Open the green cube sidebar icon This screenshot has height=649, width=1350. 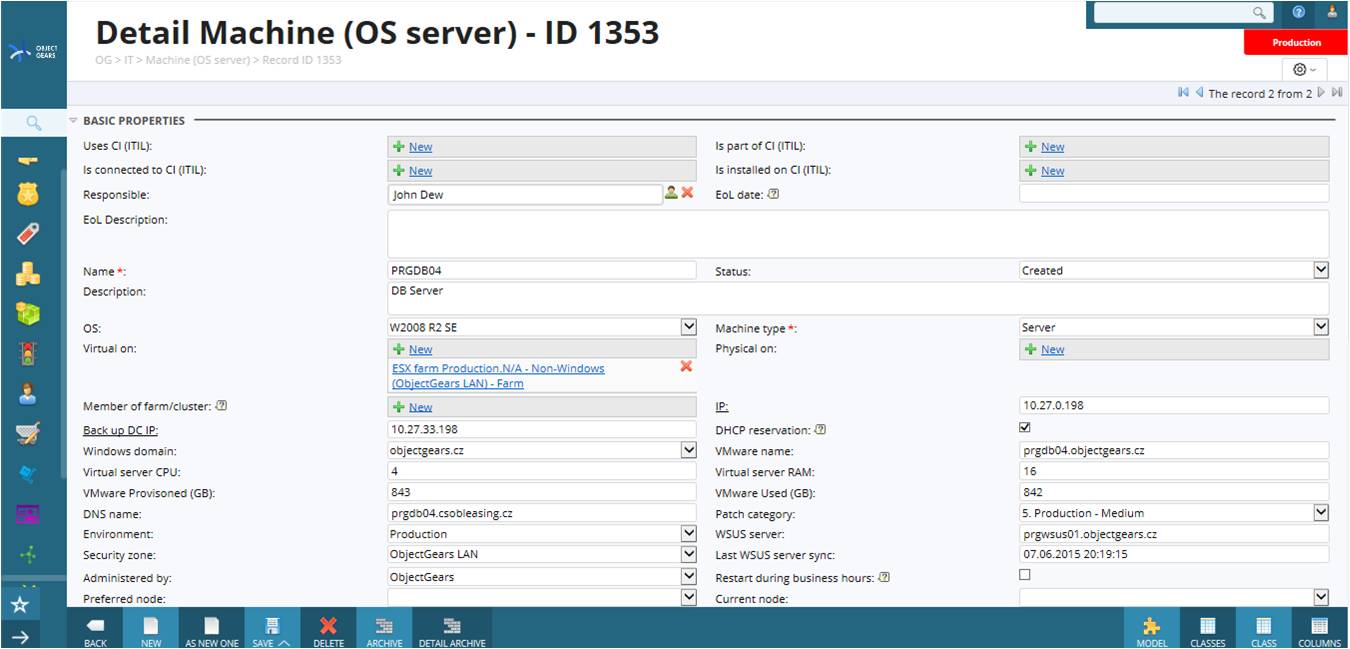(28, 313)
